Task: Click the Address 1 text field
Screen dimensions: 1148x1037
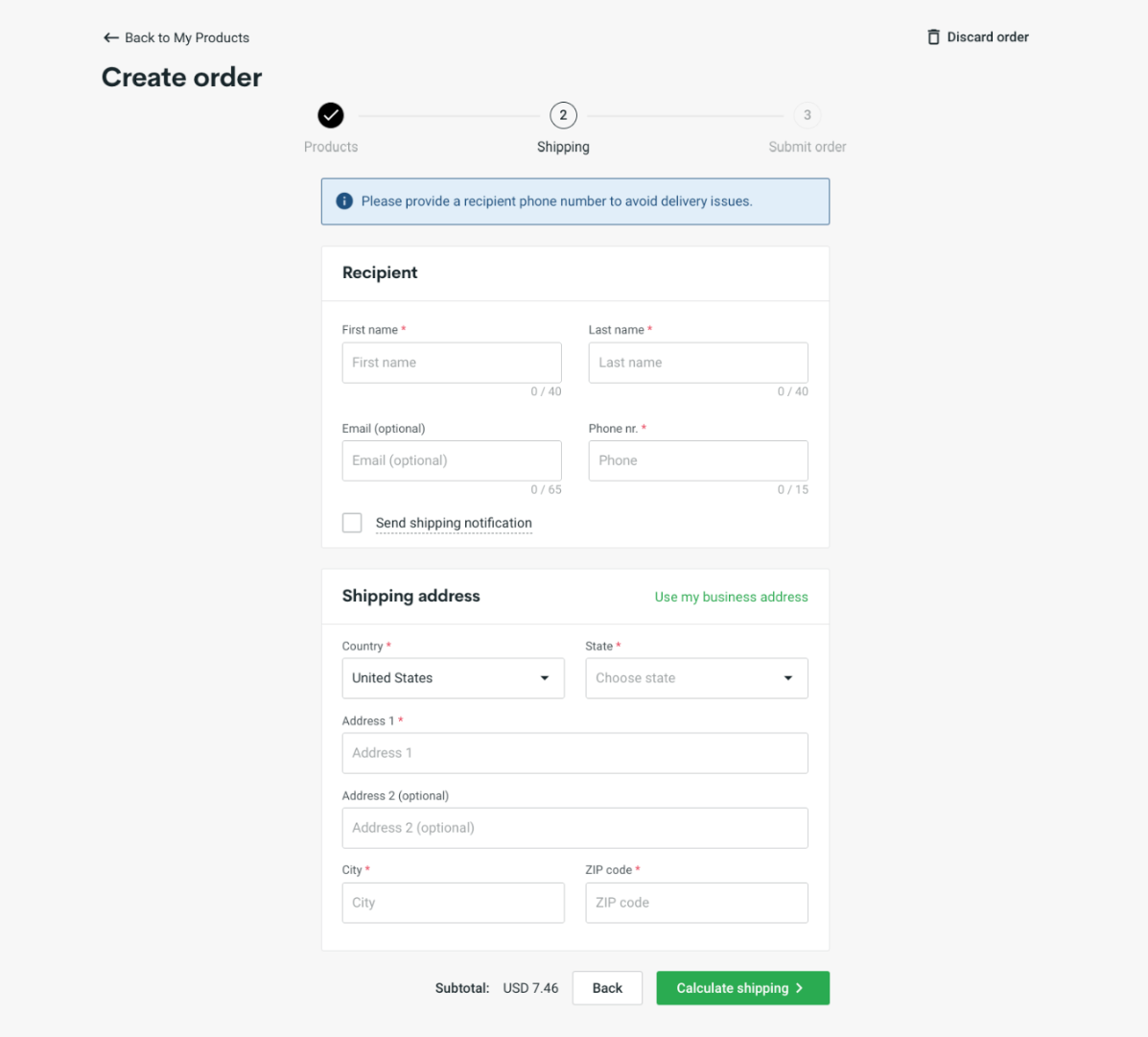Action: (x=574, y=753)
